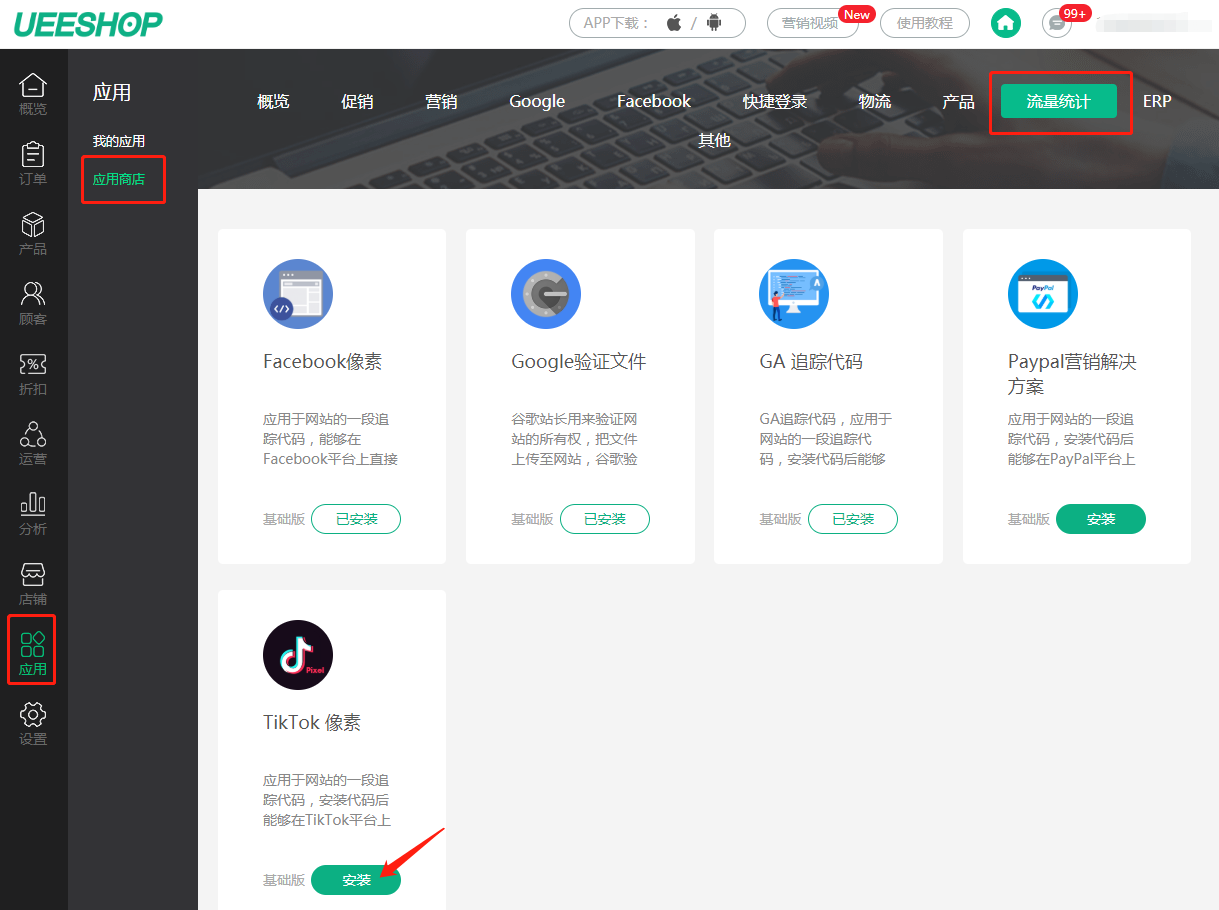1219x910 pixels.
Task: Open the TikTok 像素 app title
Action: (312, 723)
